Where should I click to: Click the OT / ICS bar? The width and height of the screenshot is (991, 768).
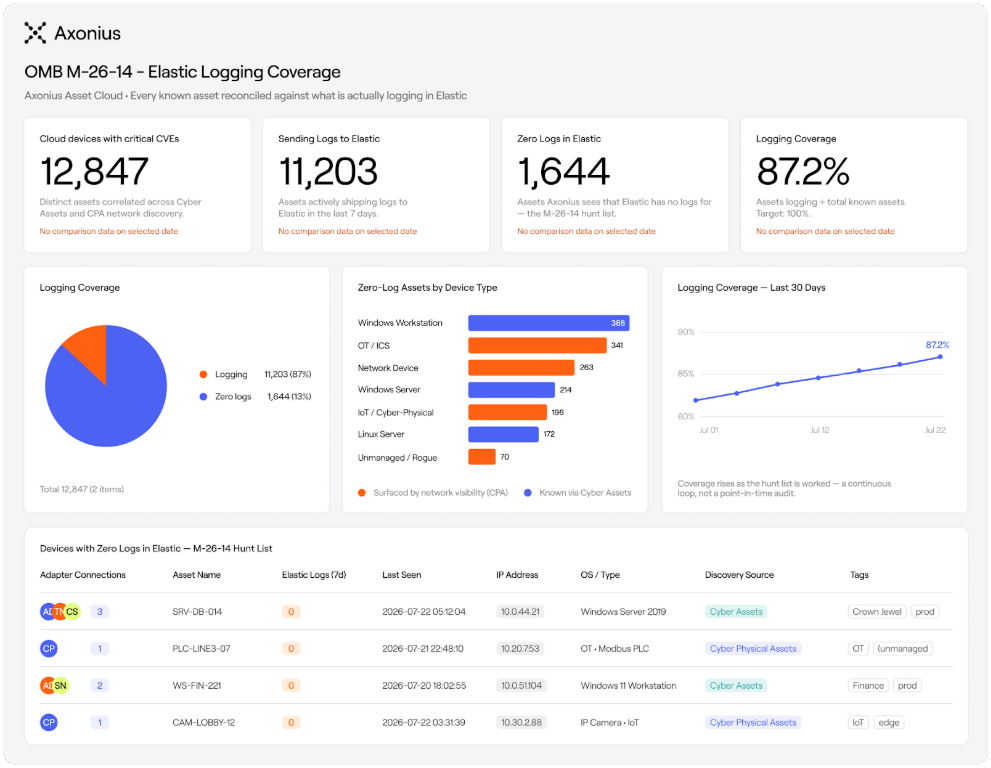pos(537,345)
